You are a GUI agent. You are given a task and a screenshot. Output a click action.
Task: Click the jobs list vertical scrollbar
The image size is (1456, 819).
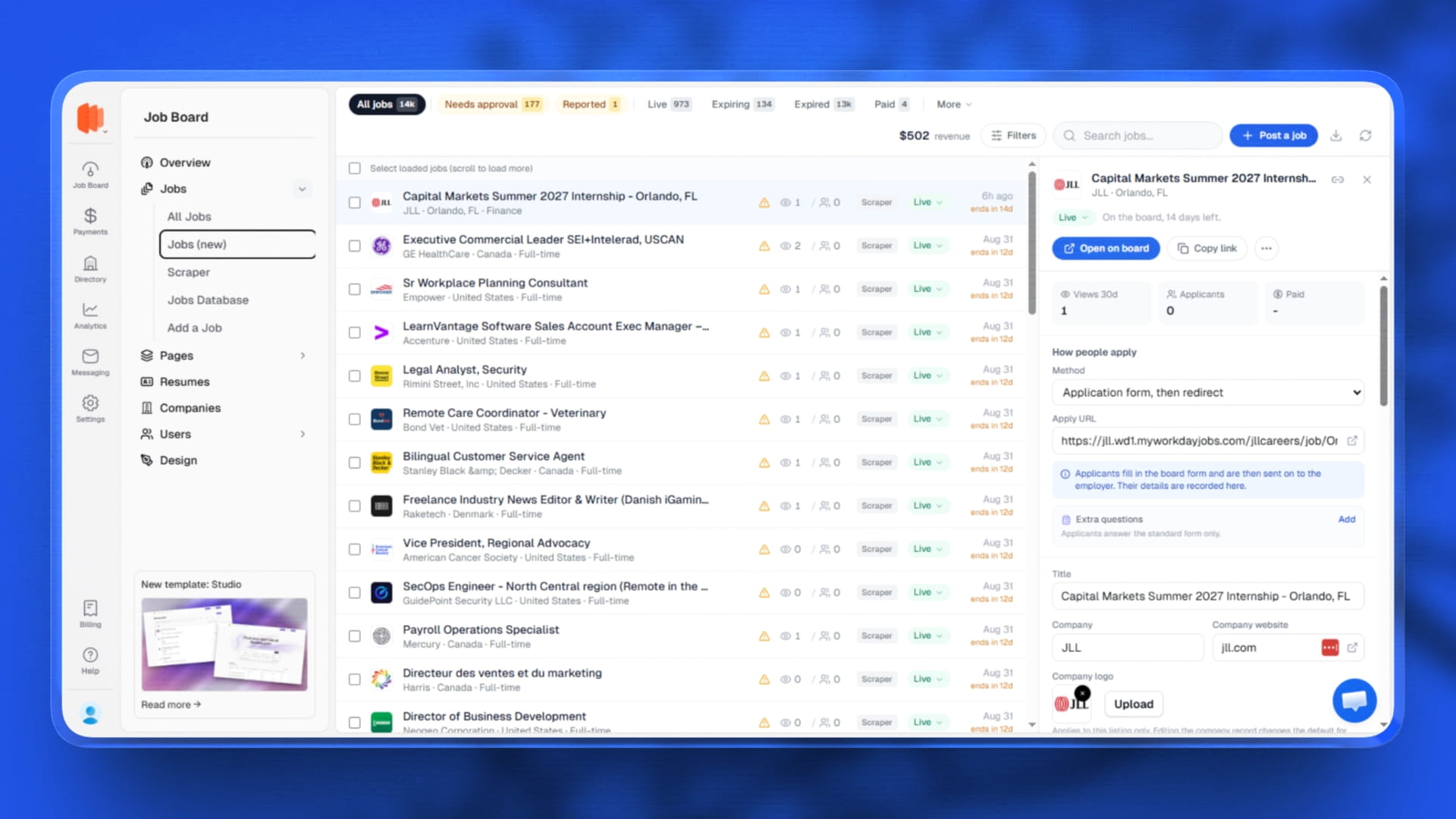(1031, 243)
